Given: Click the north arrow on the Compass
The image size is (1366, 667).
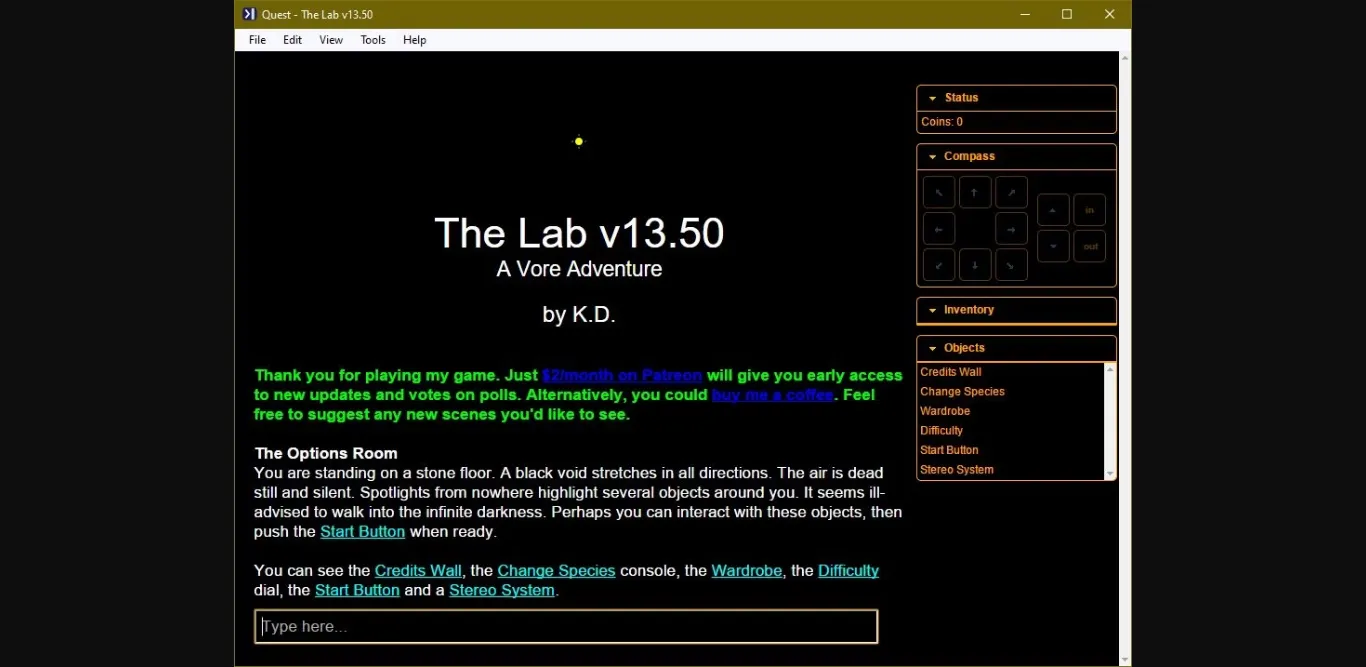Looking at the screenshot, I should (974, 192).
